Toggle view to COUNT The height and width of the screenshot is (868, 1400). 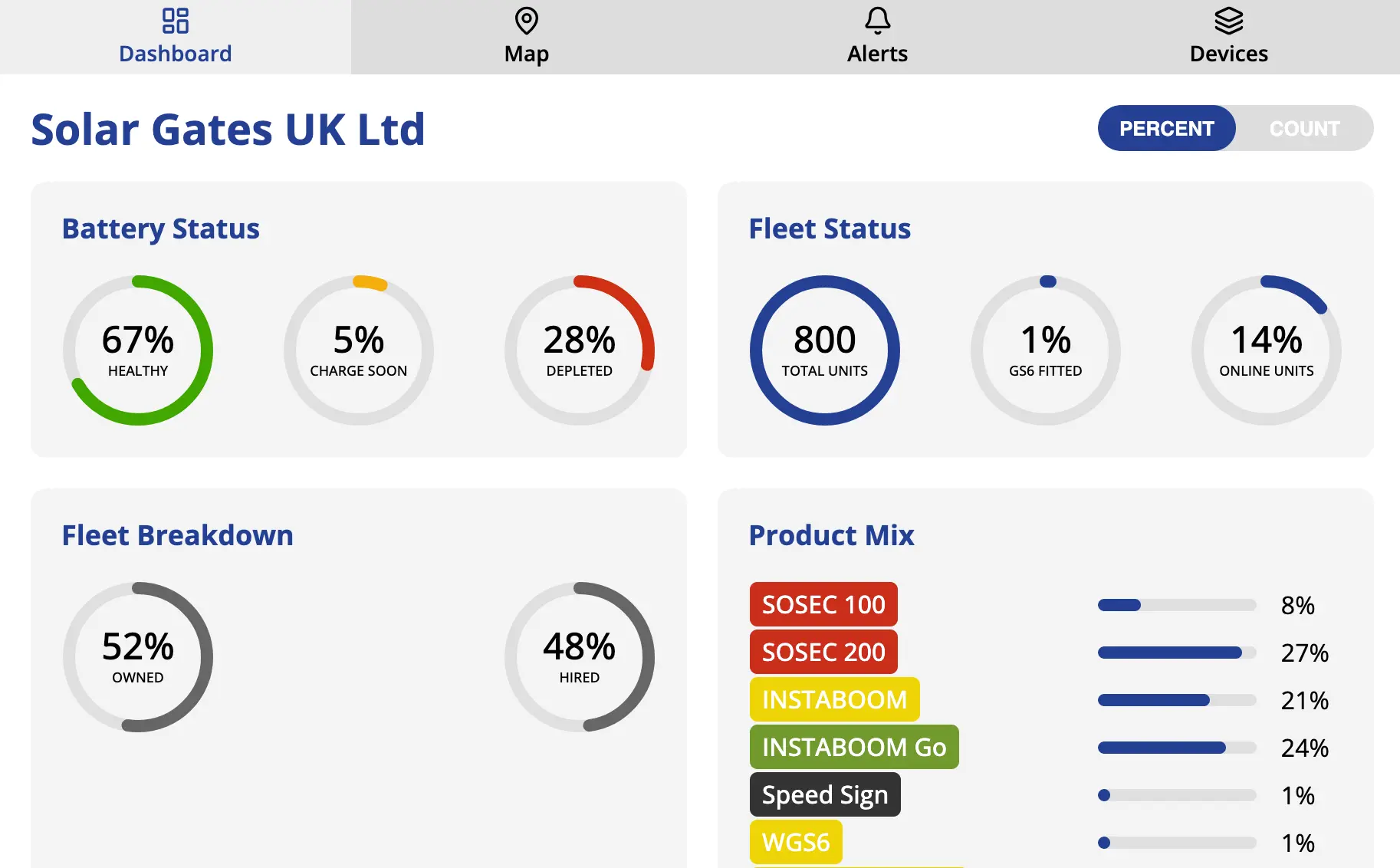point(1304,129)
